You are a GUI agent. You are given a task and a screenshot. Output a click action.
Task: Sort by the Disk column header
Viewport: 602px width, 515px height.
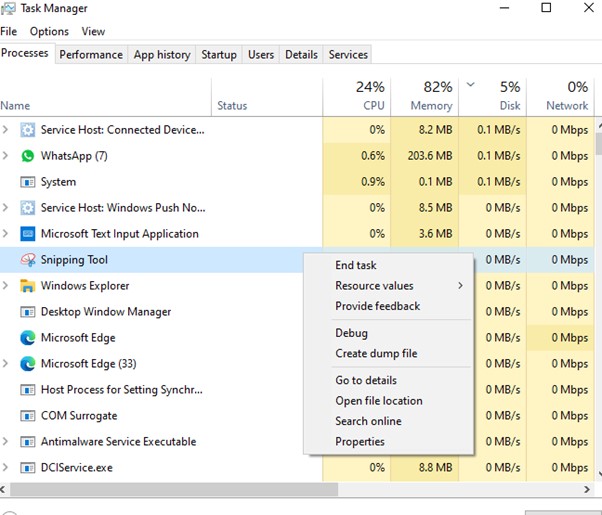(x=493, y=98)
